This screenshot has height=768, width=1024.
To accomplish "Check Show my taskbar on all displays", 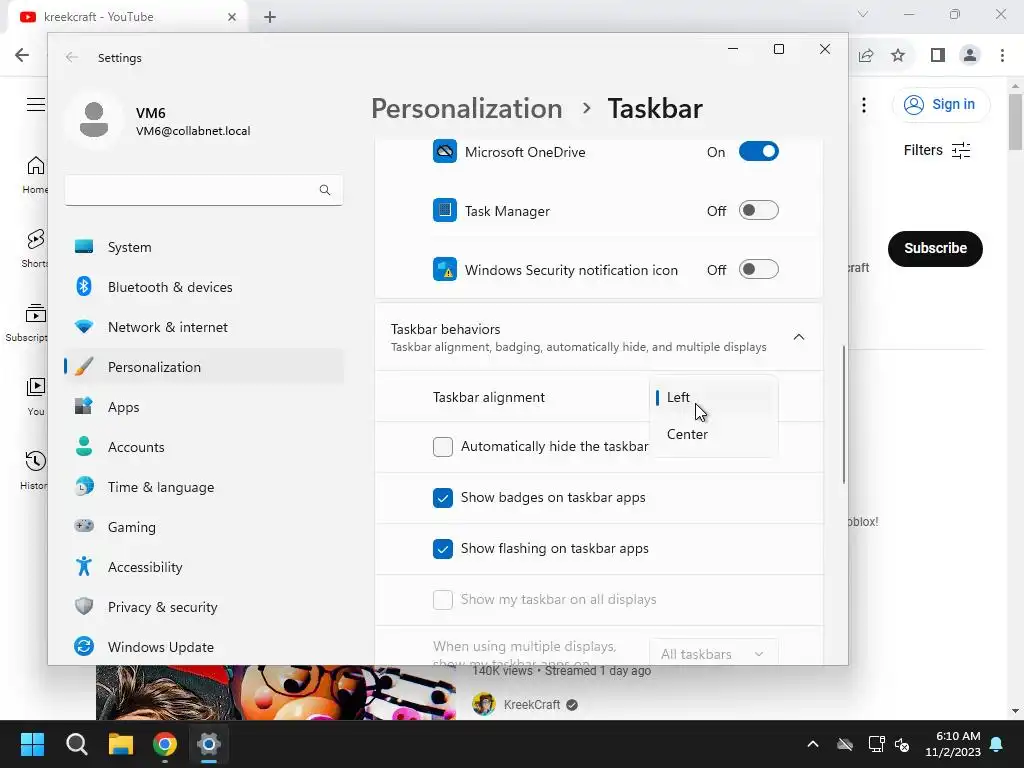I will (x=443, y=600).
